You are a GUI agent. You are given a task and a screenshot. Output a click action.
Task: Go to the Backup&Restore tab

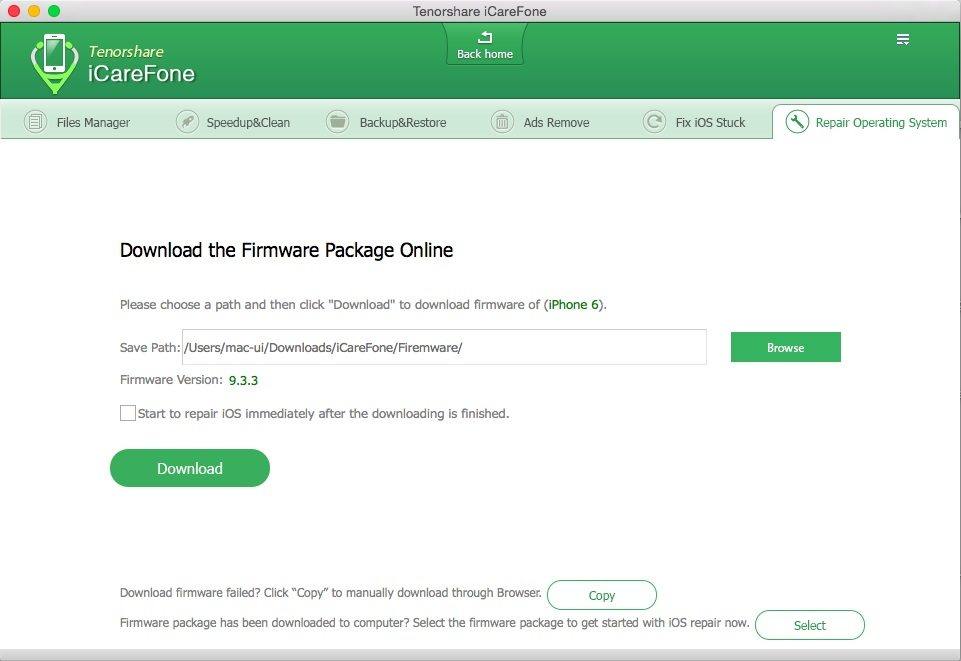tap(387, 122)
